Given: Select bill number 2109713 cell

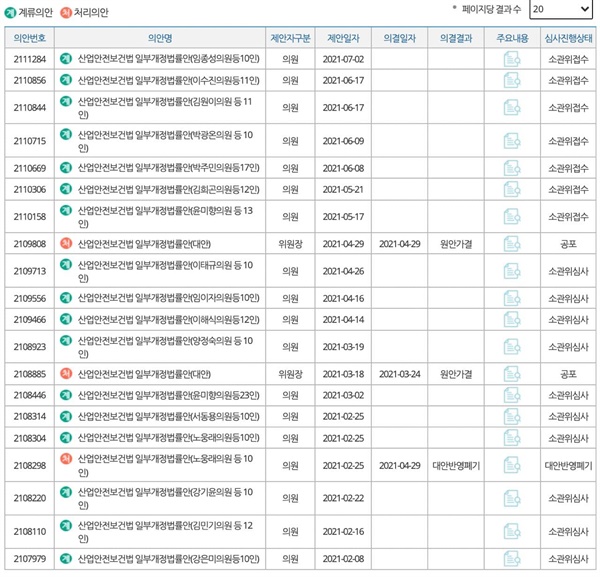Looking at the screenshot, I should pos(29,271).
